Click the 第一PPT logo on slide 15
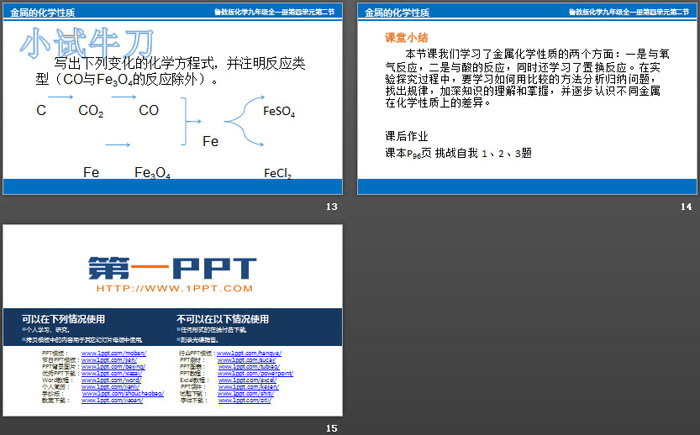This screenshot has width=700, height=435. pos(173,267)
